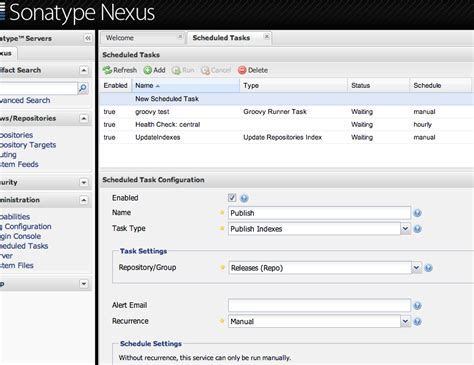Image resolution: width=474 pixels, height=365 pixels.
Task: Open help icon beside Repository/Group field
Action: (x=428, y=268)
